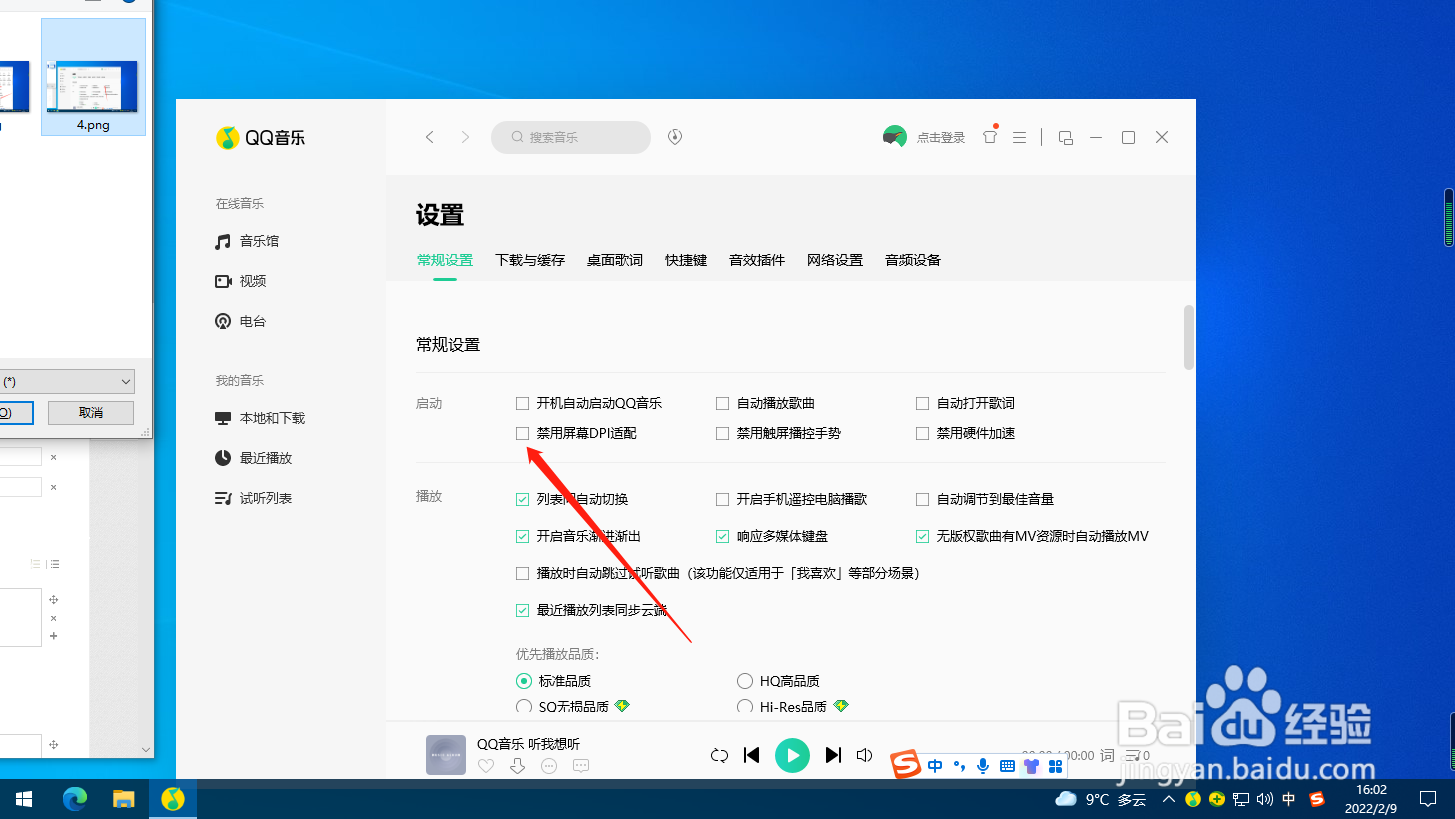Toggle Sogou input Chinese/English mode

tap(935, 766)
